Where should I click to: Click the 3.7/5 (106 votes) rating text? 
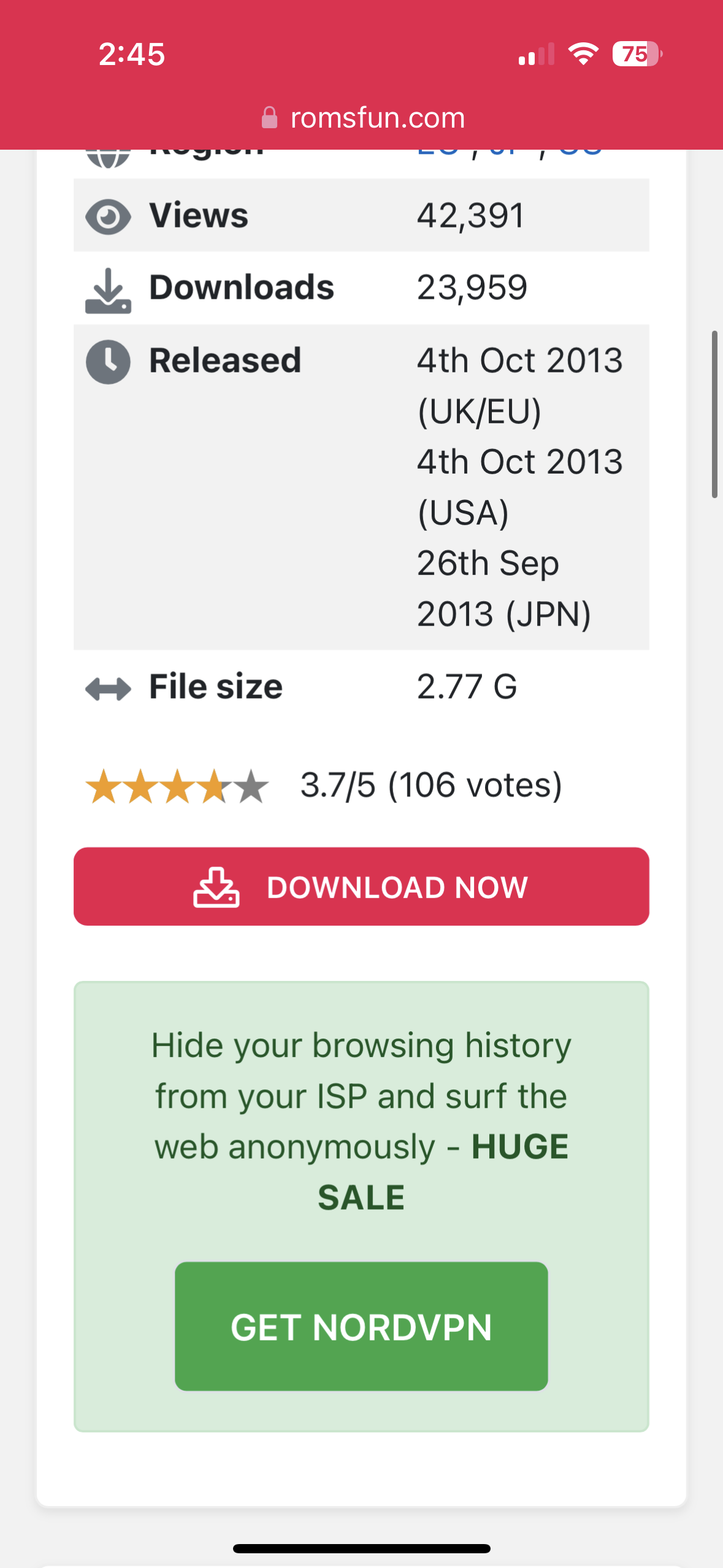(x=431, y=785)
